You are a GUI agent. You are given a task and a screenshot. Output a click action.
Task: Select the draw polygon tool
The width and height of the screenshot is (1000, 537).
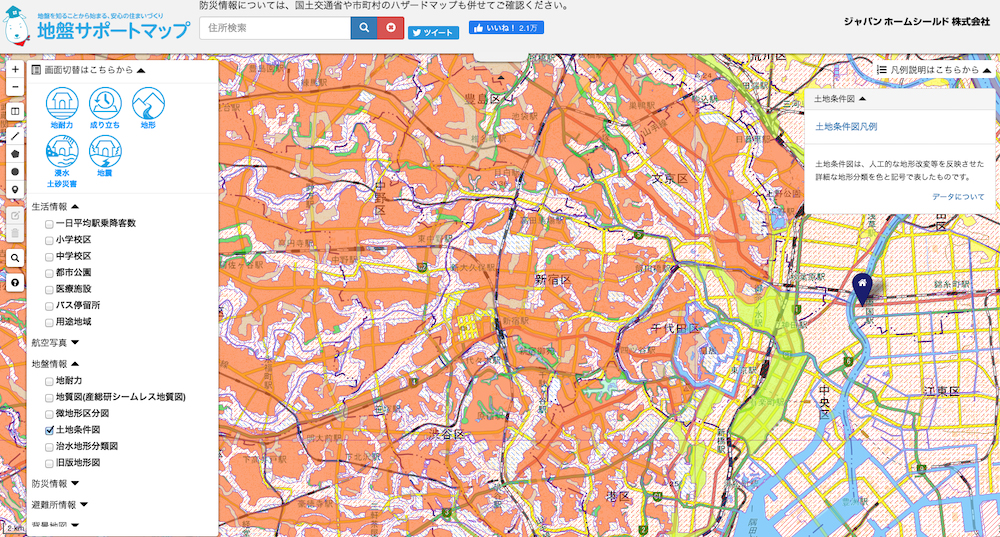point(15,154)
